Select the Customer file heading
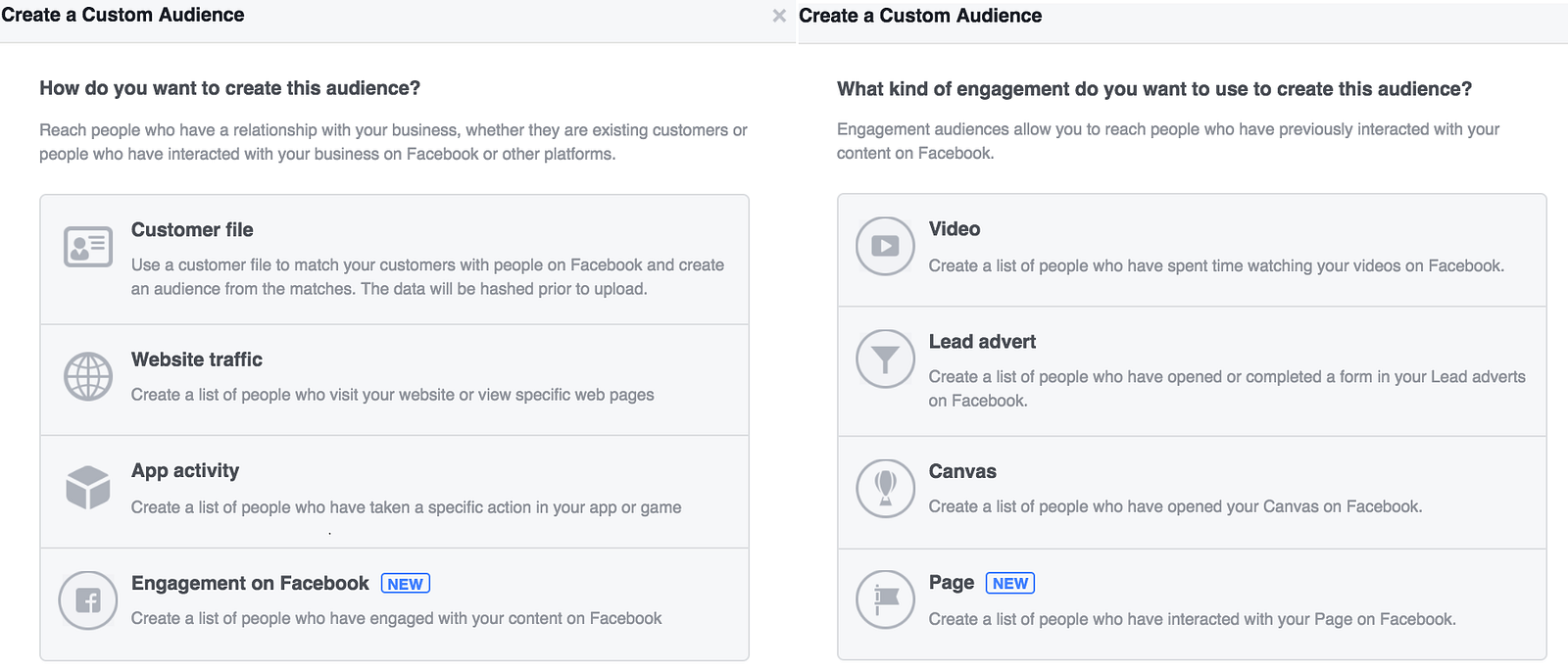The height and width of the screenshot is (670, 1568). click(x=192, y=230)
